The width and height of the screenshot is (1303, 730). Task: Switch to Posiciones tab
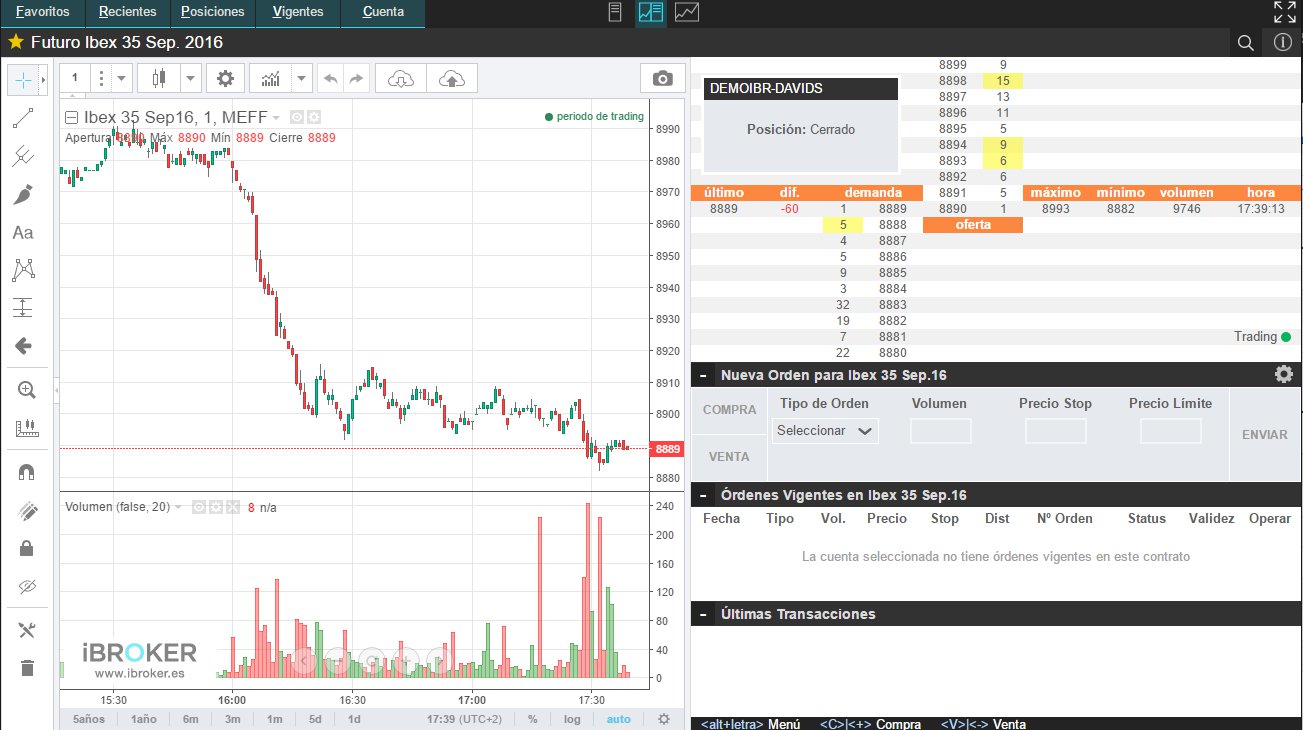pyautogui.click(x=213, y=12)
